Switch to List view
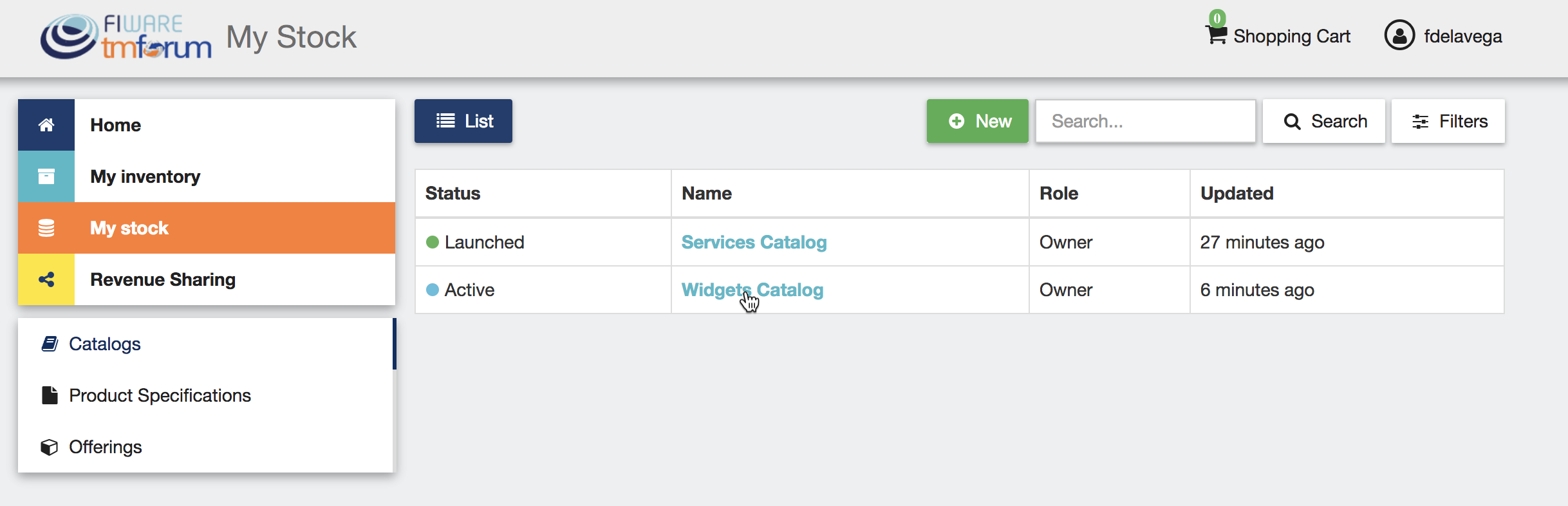Image resolution: width=1568 pixels, height=506 pixels. (463, 121)
